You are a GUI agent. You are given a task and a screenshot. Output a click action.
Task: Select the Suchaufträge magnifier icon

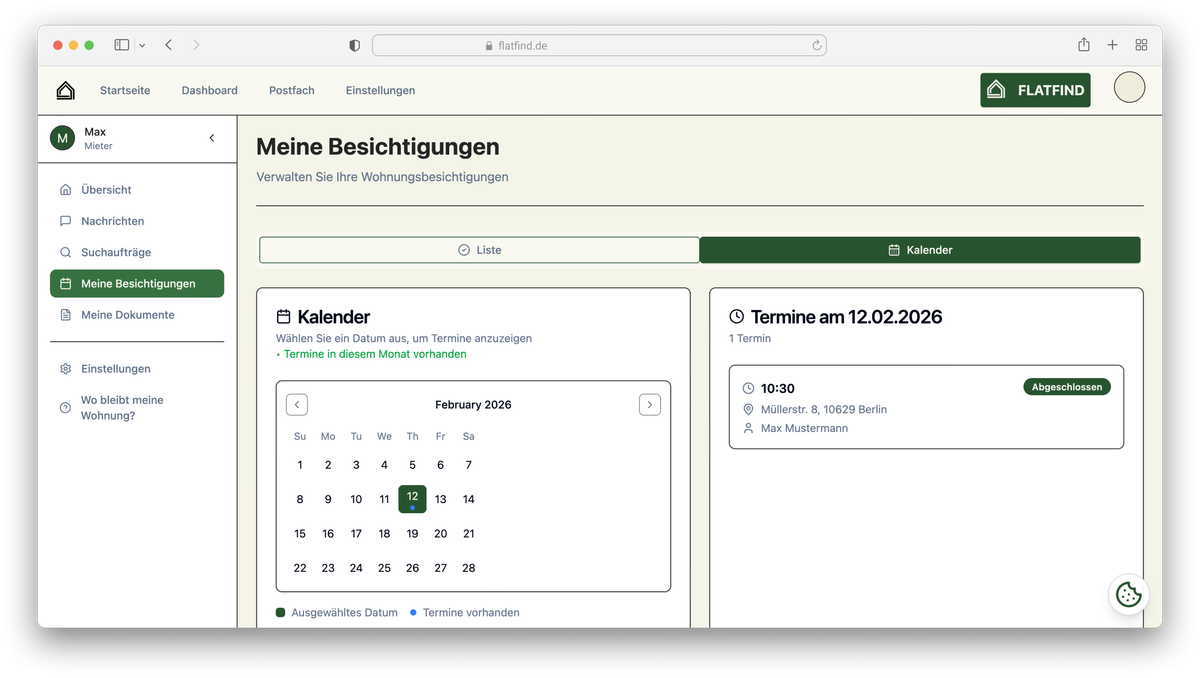pyautogui.click(x=65, y=252)
